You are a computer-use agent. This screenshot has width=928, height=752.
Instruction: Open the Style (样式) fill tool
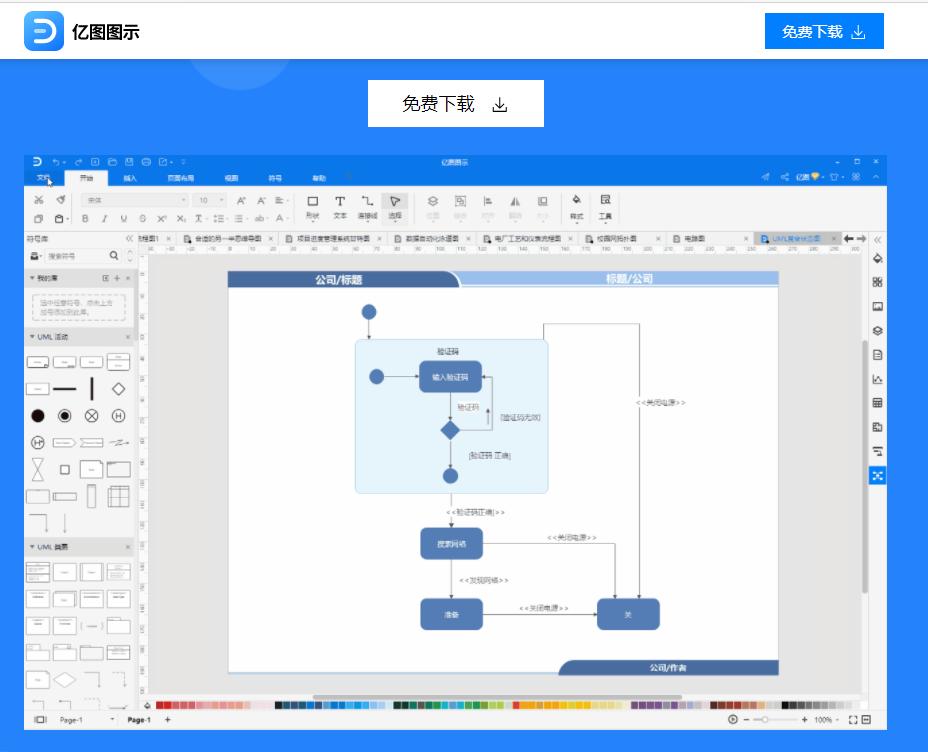pyautogui.click(x=576, y=206)
